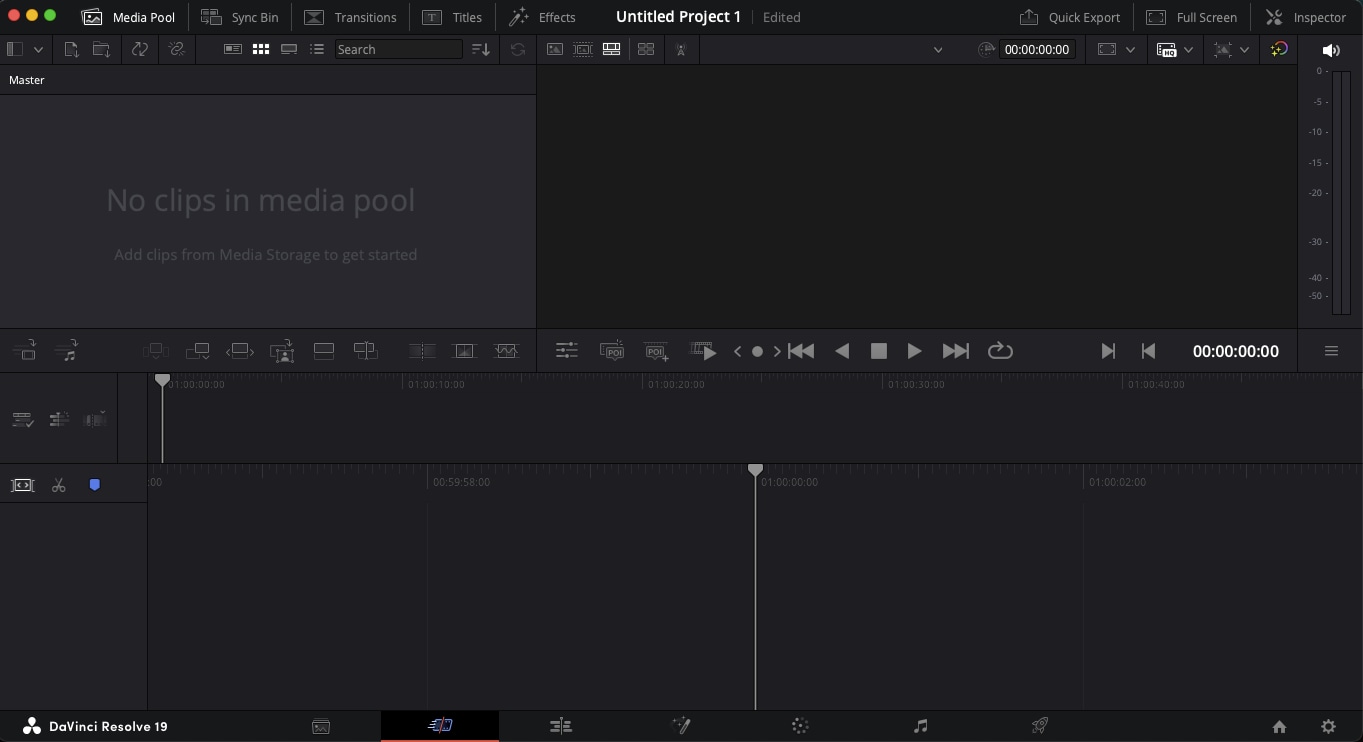Switch media pool to thumbnail view

click(261, 49)
